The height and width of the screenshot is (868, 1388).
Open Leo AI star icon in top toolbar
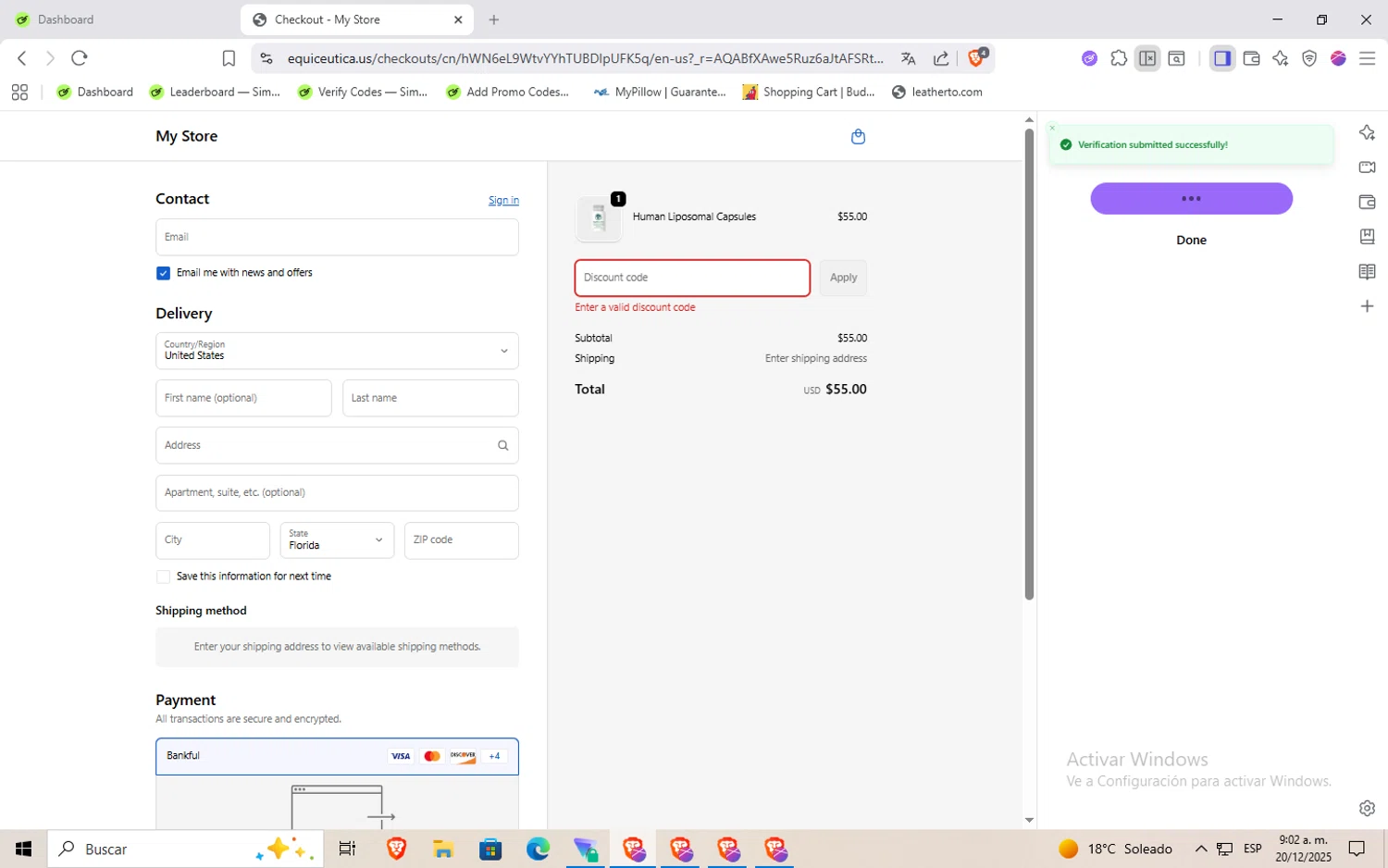(x=1281, y=58)
